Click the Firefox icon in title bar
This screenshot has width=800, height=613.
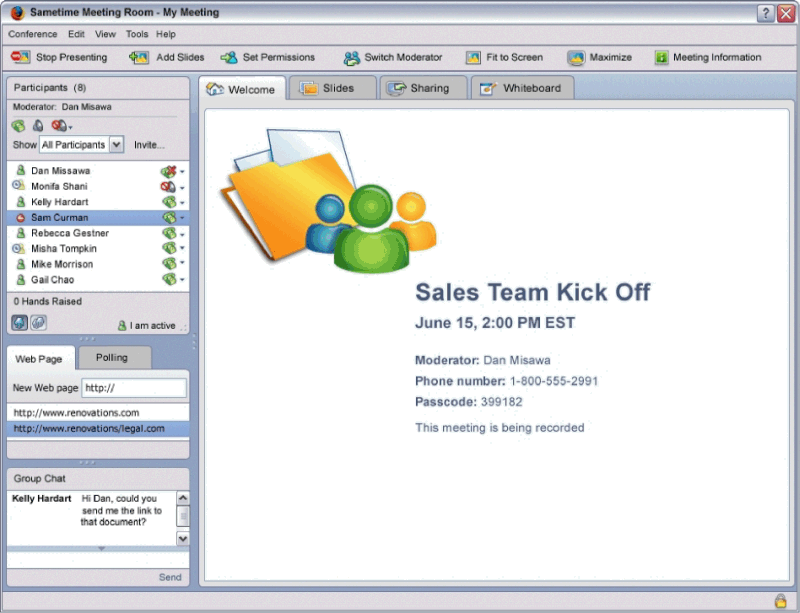[x=17, y=13]
